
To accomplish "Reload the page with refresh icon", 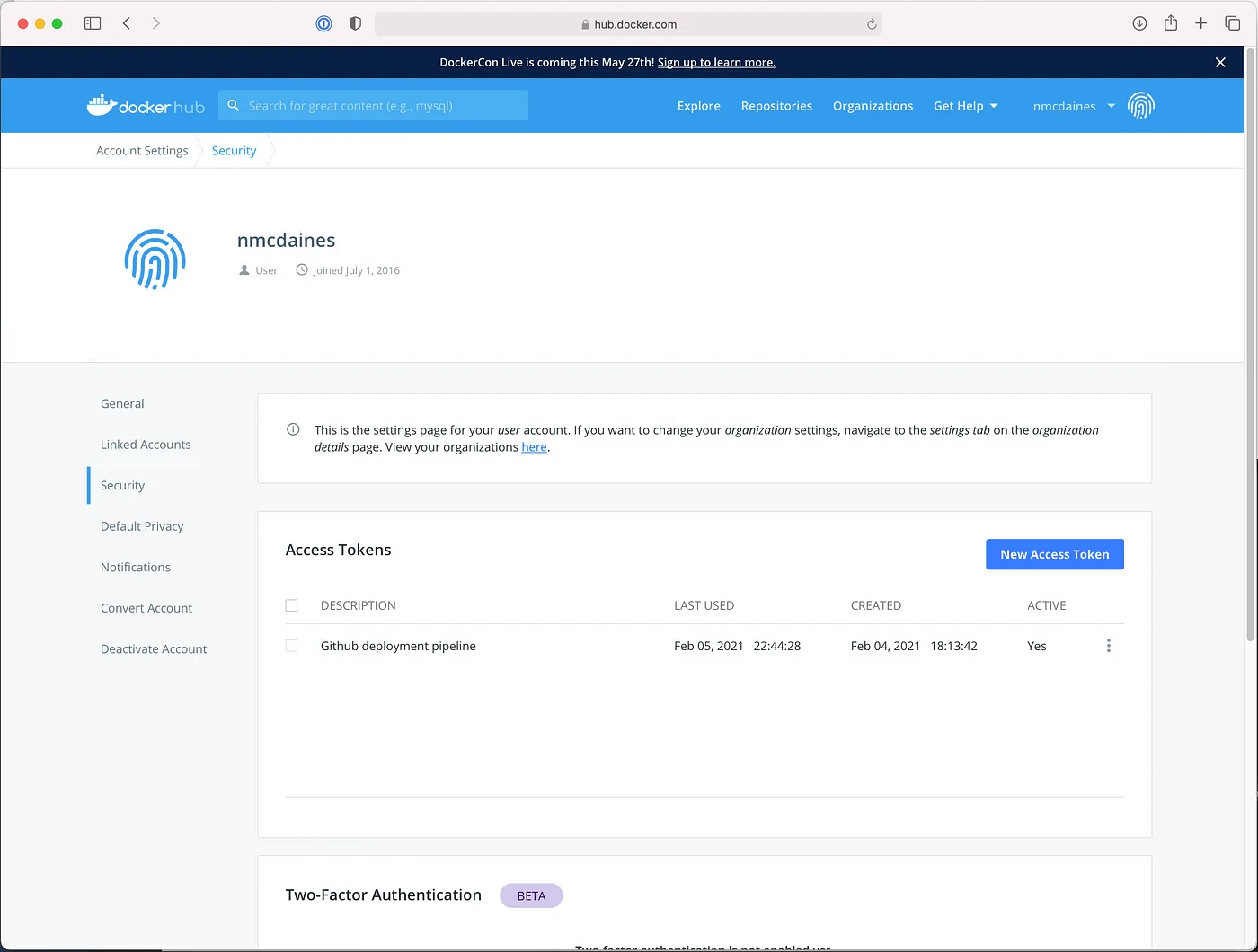I will (x=871, y=24).
